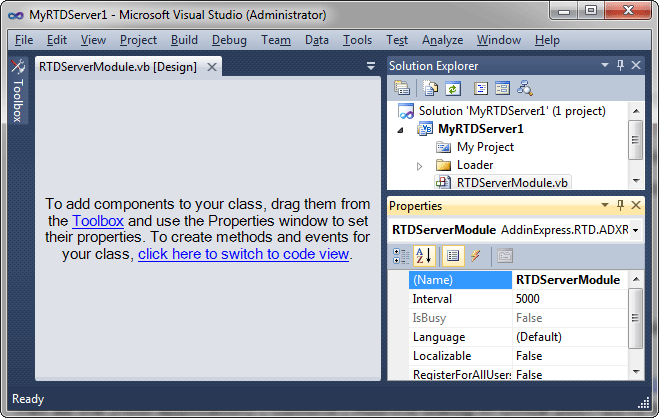
Task: Pin the Properties panel with auto-hide pushpin
Action: [x=620, y=205]
